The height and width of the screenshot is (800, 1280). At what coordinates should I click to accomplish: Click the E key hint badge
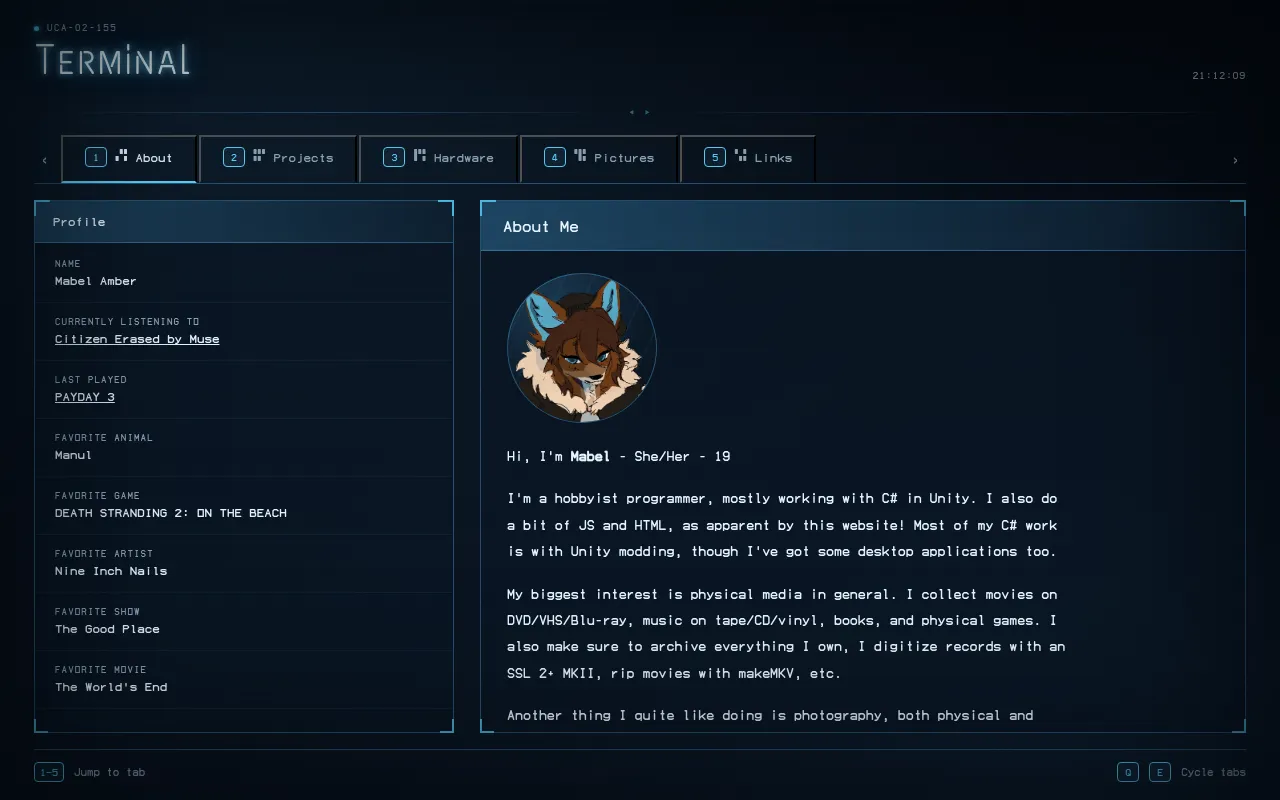click(1160, 772)
